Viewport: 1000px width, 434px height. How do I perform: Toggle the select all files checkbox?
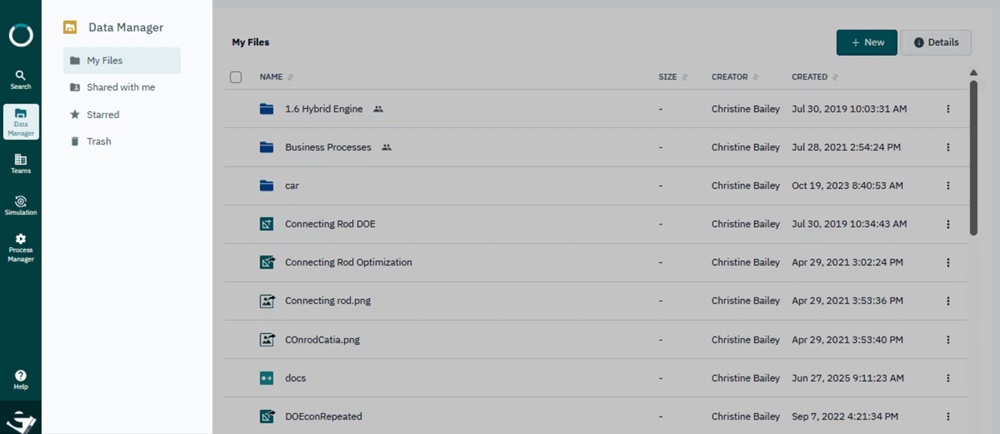(x=236, y=77)
